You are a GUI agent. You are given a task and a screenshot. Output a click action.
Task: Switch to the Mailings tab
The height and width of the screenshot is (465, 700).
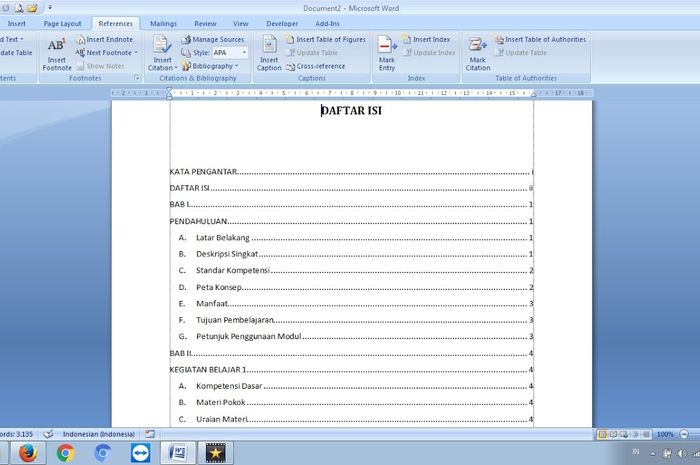[163, 23]
